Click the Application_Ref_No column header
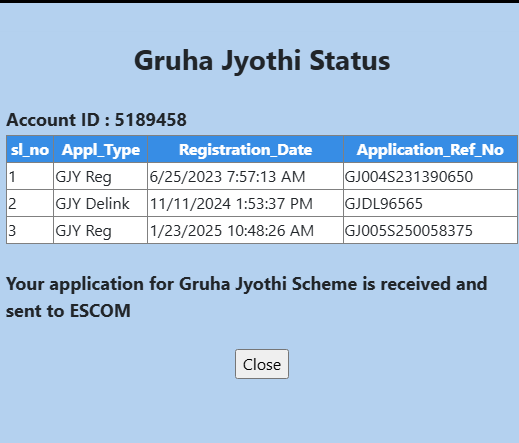 click(x=430, y=149)
